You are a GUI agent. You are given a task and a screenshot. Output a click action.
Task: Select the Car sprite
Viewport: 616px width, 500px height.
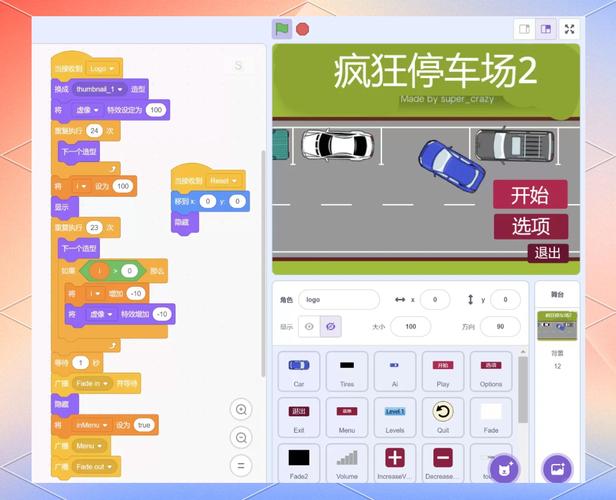pyautogui.click(x=299, y=372)
